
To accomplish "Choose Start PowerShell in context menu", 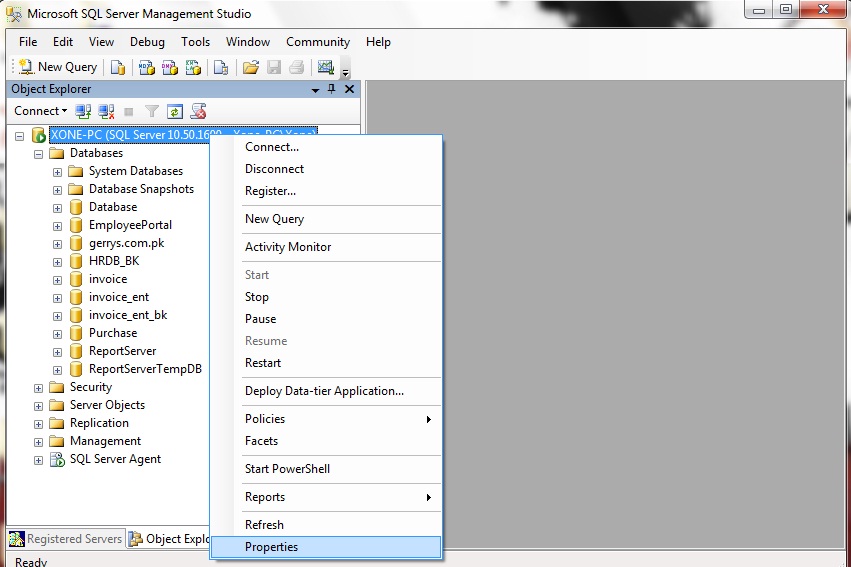I will tap(326, 469).
